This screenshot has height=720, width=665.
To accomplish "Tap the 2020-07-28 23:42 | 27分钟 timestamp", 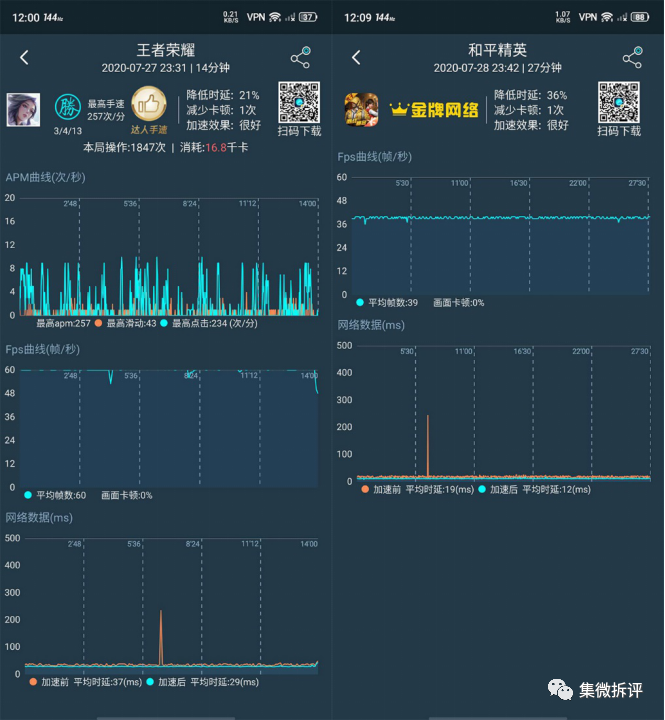I will 497,68.
